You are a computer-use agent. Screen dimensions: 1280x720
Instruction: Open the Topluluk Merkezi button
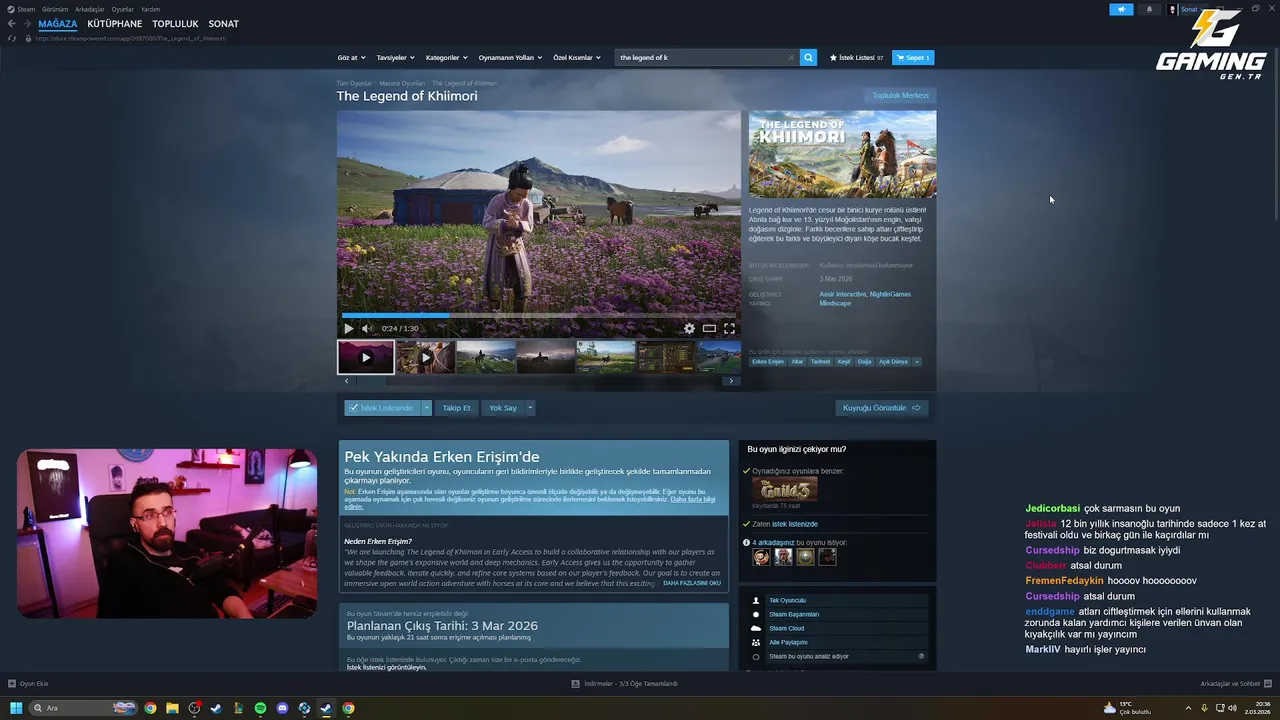coord(900,95)
